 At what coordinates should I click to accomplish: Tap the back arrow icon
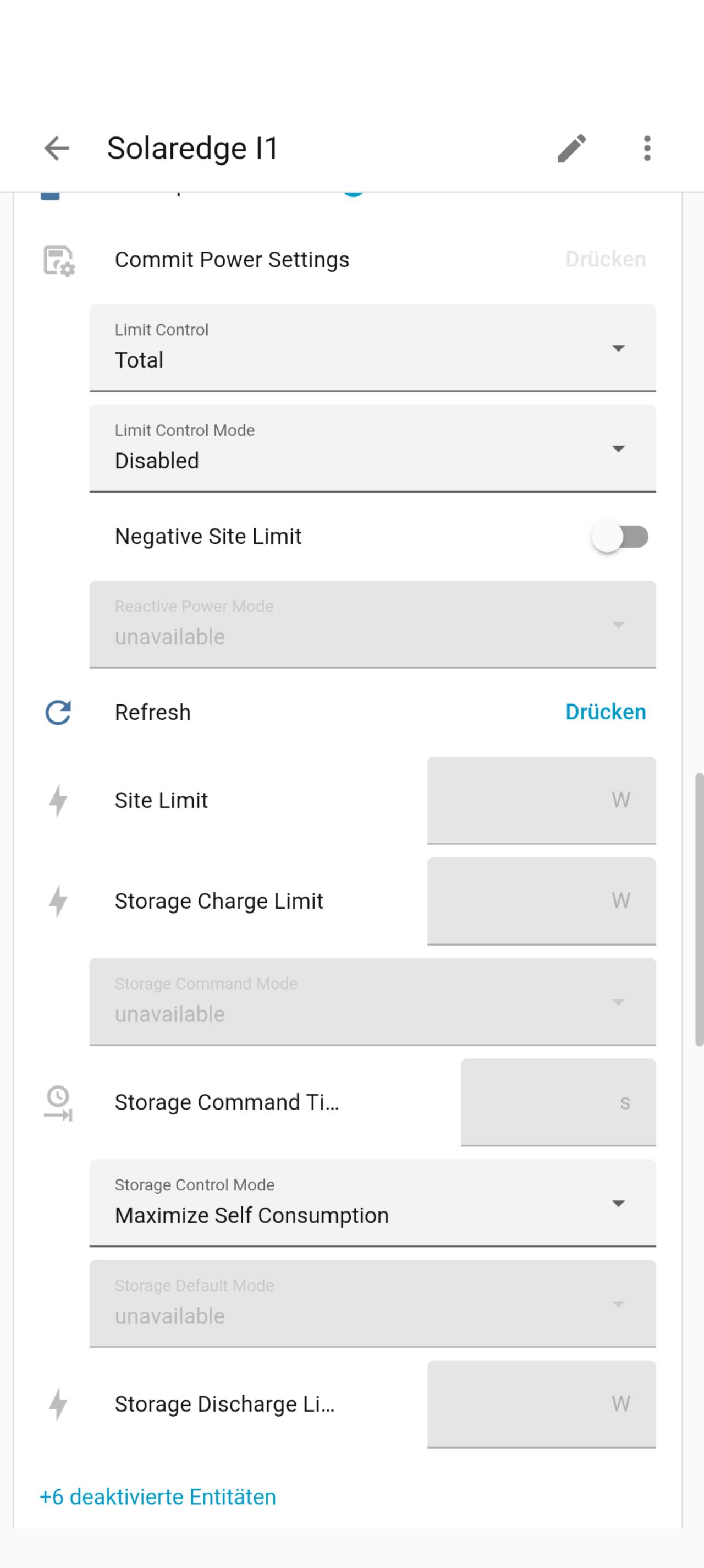[57, 148]
